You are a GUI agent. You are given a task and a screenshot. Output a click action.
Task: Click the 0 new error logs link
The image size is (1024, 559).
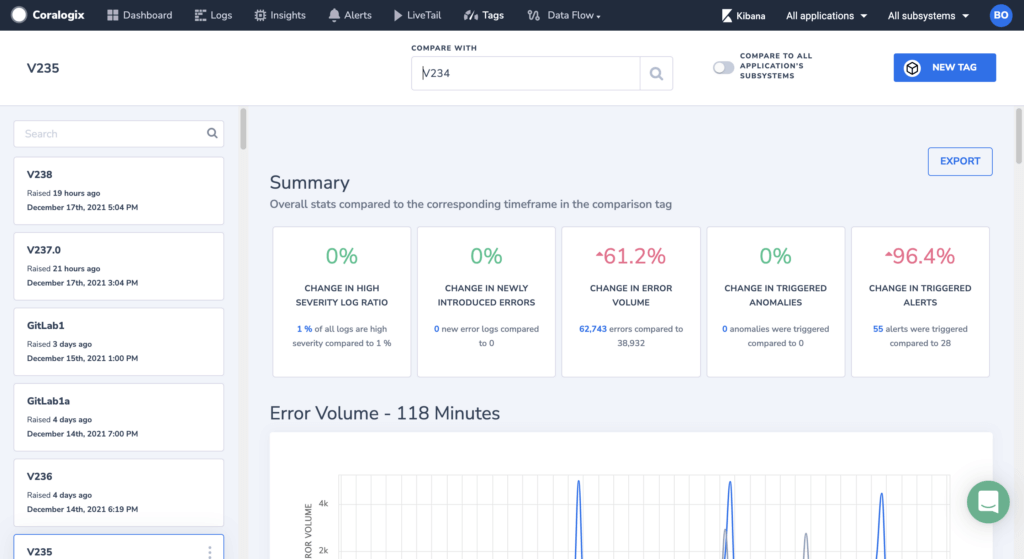click(436, 329)
